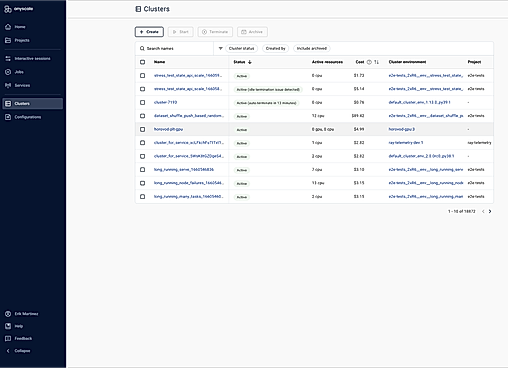Image resolution: width=508 pixels, height=368 pixels.
Task: Tick the checkbox for the ray-telemetry project cluster
Action: click(143, 143)
